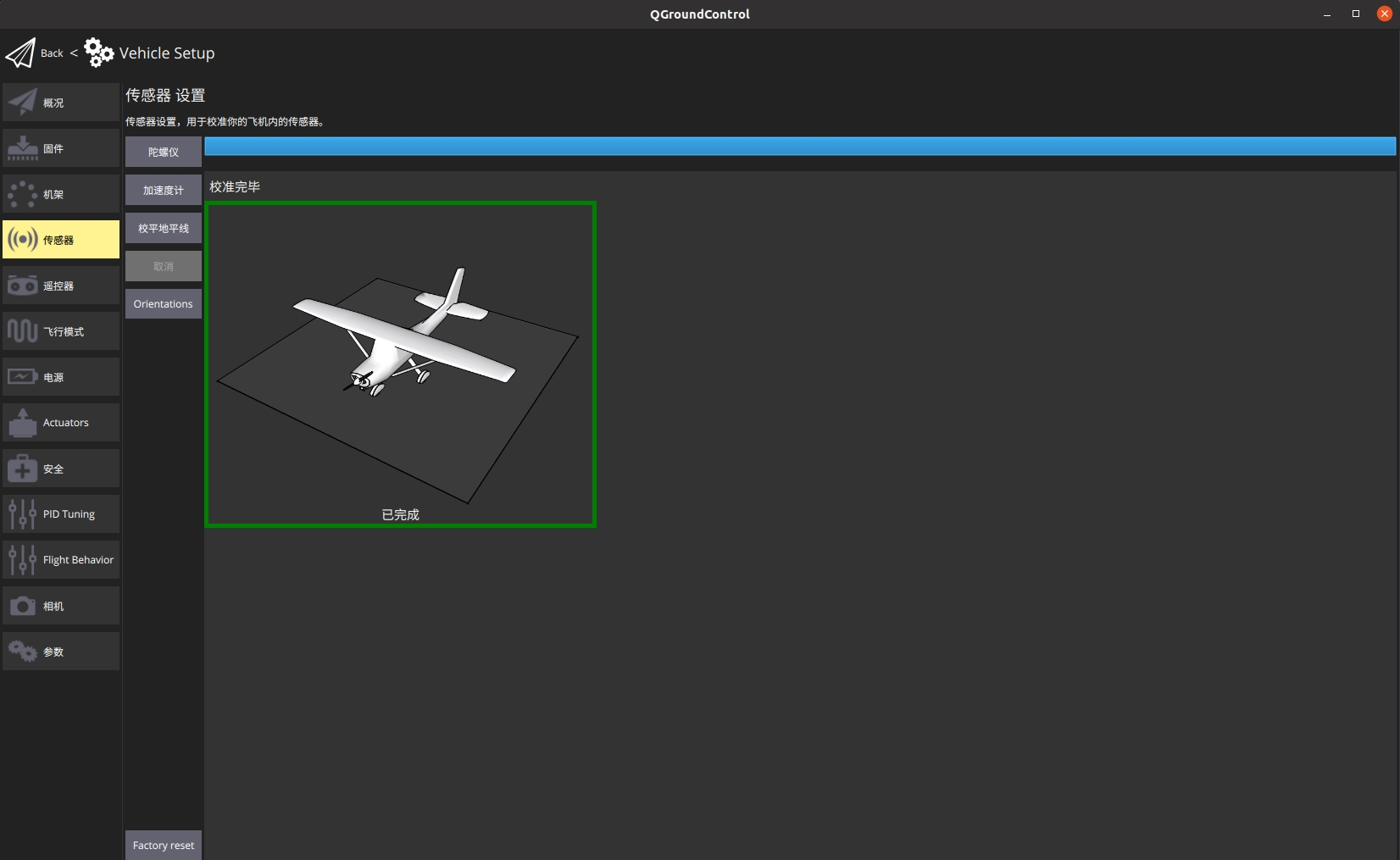Go to the Actuators section
This screenshot has height=860, width=1400.
61,423
